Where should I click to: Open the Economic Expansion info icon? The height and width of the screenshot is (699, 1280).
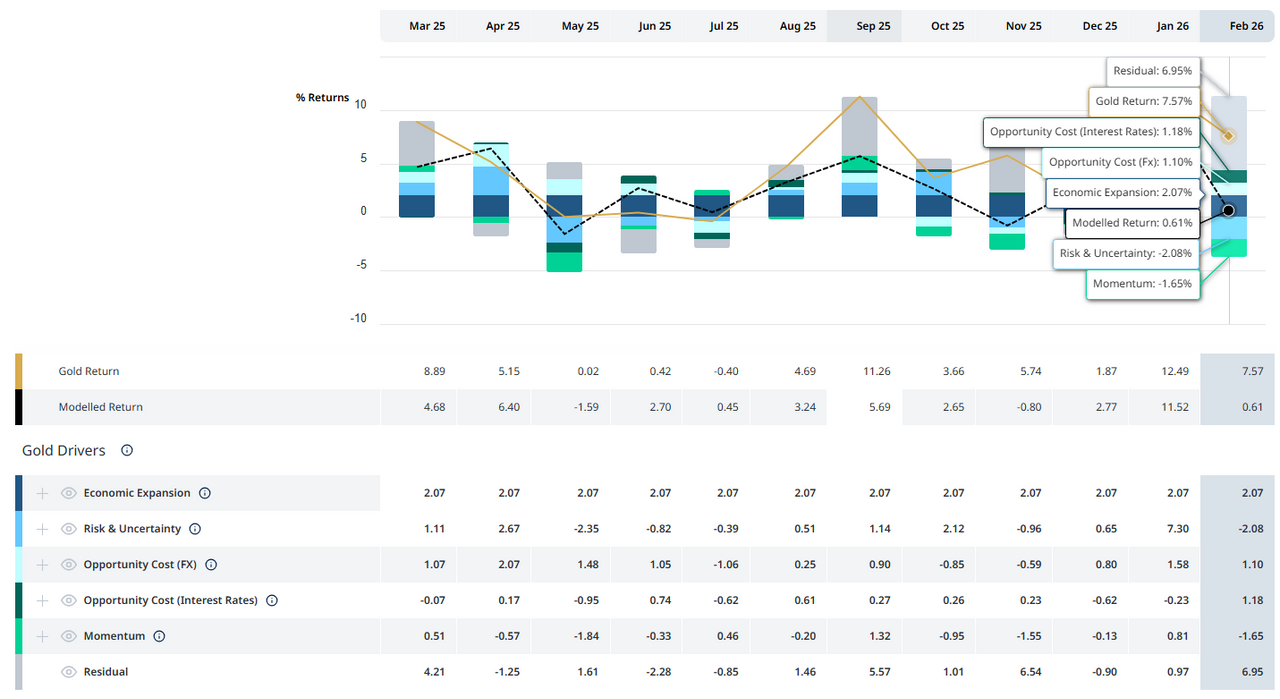coord(205,493)
